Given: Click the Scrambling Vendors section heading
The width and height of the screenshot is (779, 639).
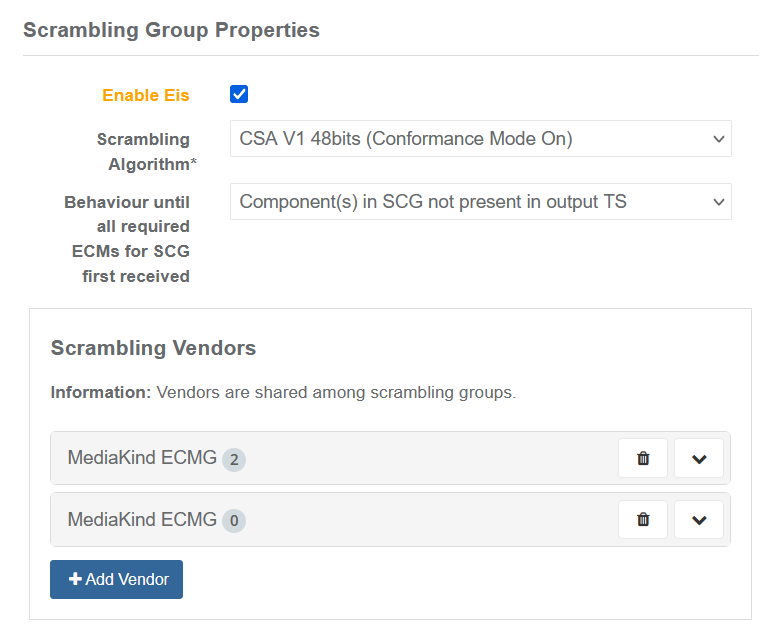Looking at the screenshot, I should tap(153, 349).
